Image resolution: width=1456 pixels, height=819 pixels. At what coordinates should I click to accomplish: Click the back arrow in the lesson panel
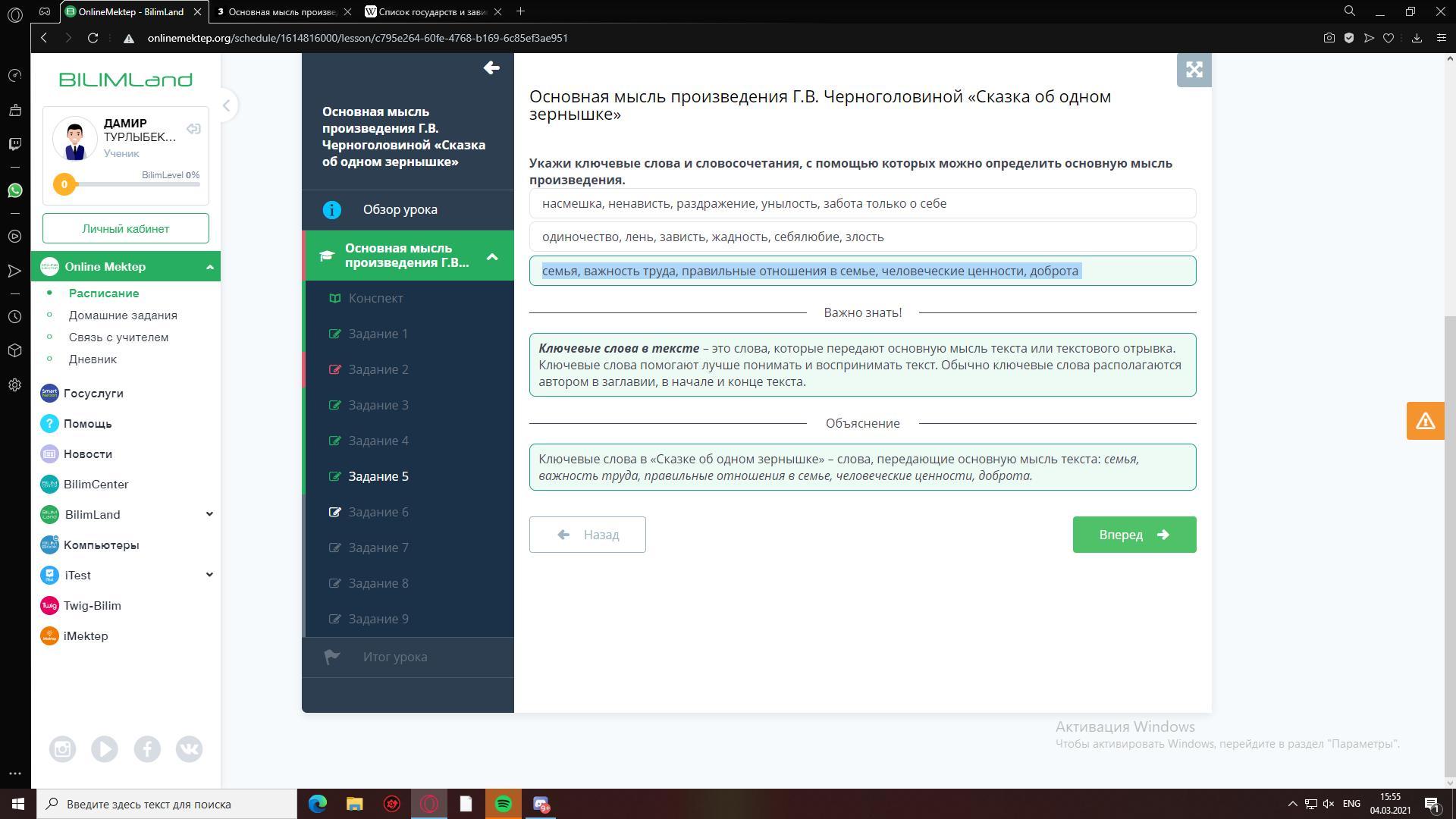(x=491, y=68)
